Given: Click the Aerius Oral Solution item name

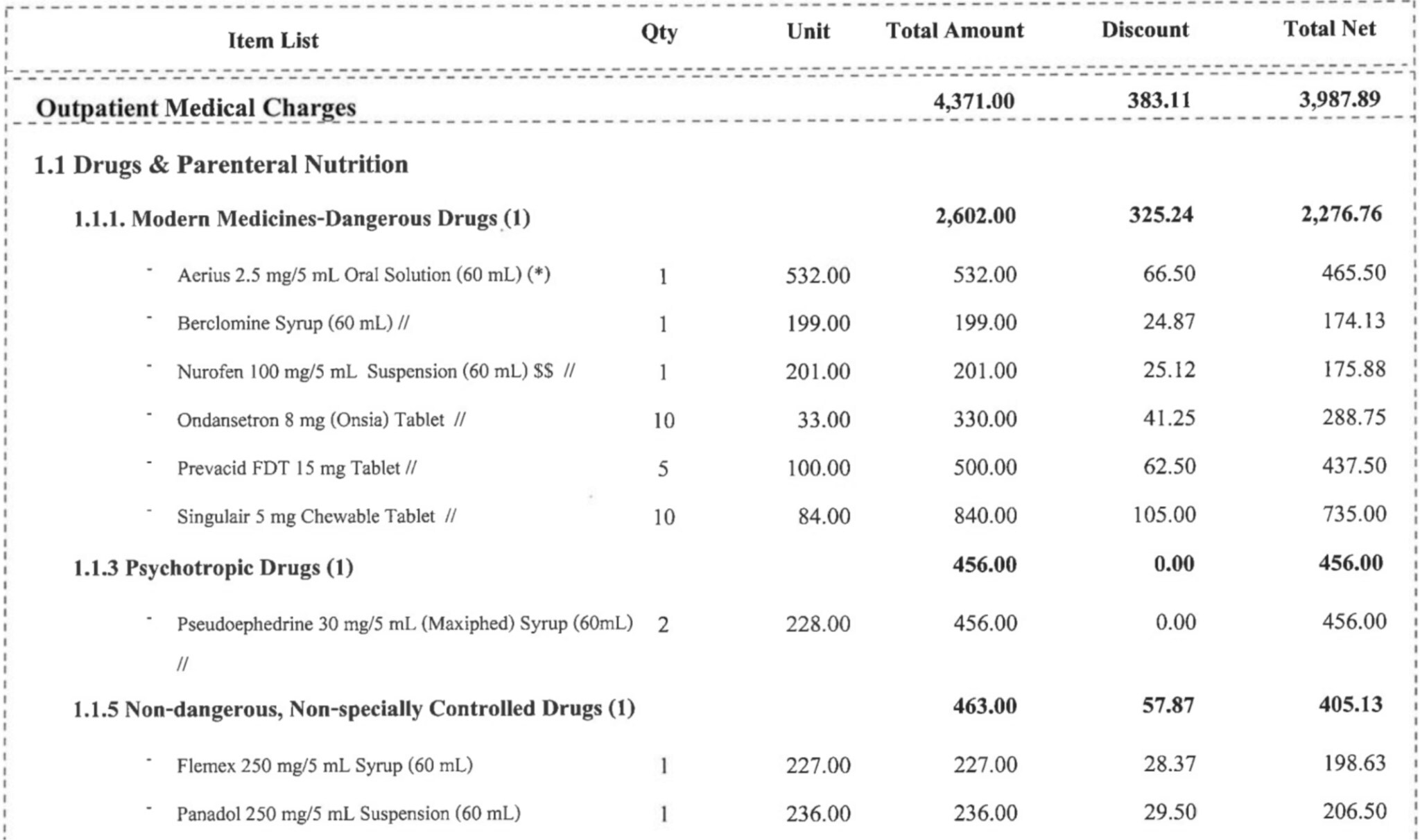Looking at the screenshot, I should pyautogui.click(x=363, y=275).
